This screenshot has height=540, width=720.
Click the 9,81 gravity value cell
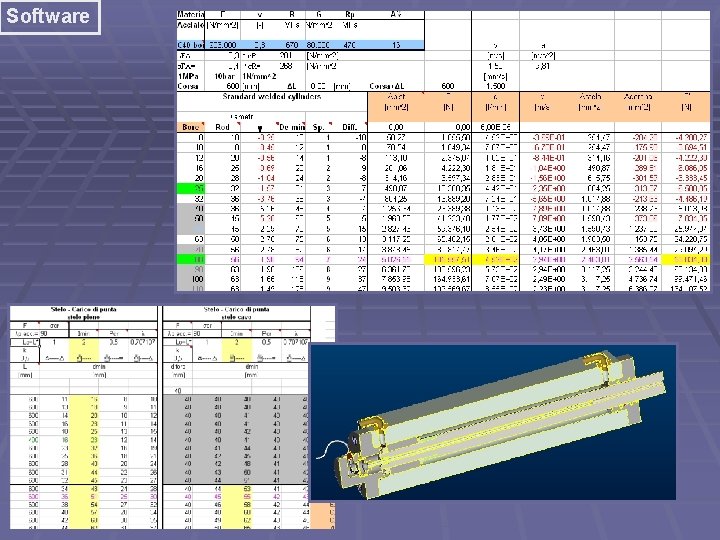pyautogui.click(x=542, y=66)
